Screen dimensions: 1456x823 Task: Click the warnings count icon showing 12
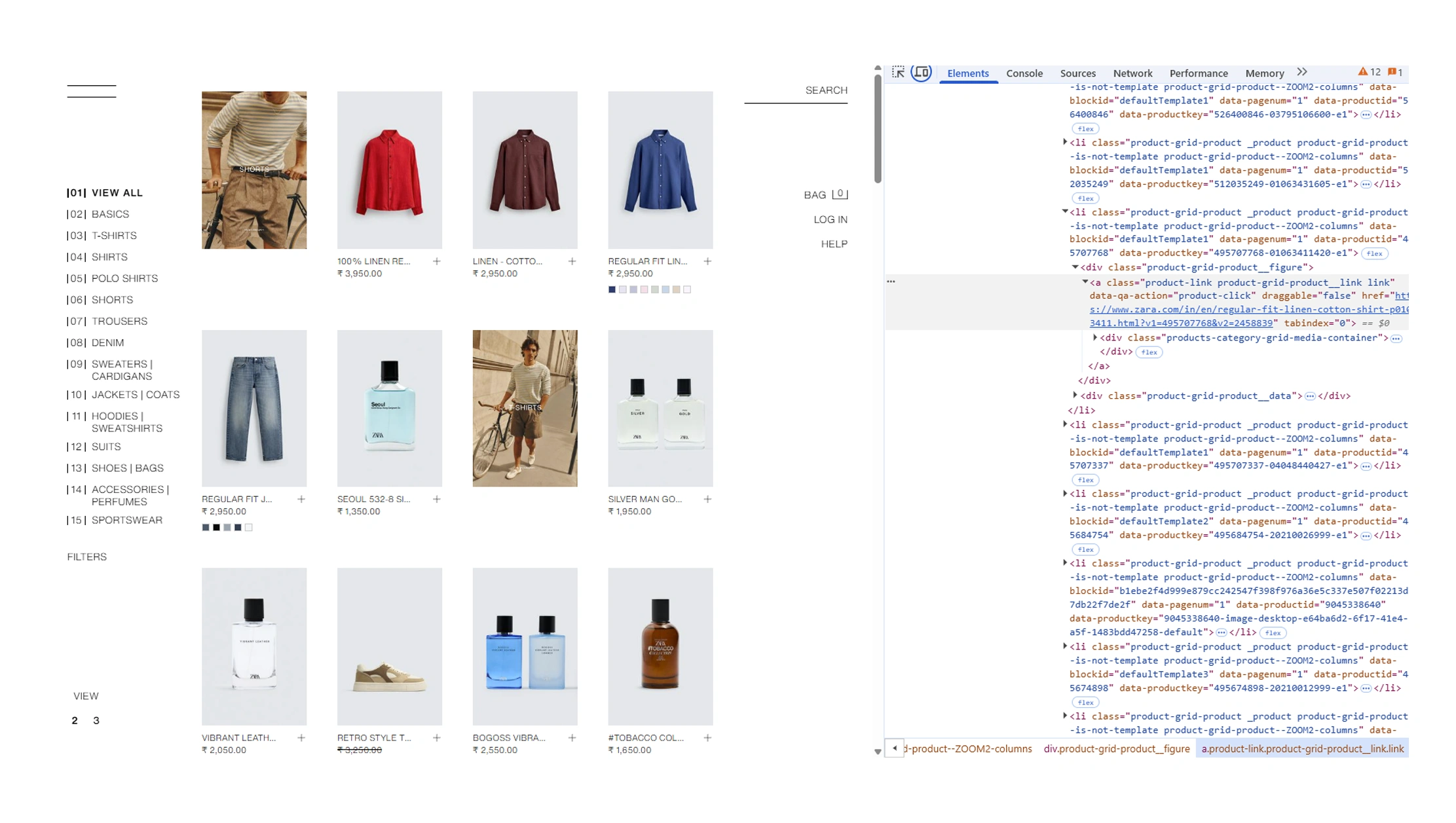[1369, 72]
